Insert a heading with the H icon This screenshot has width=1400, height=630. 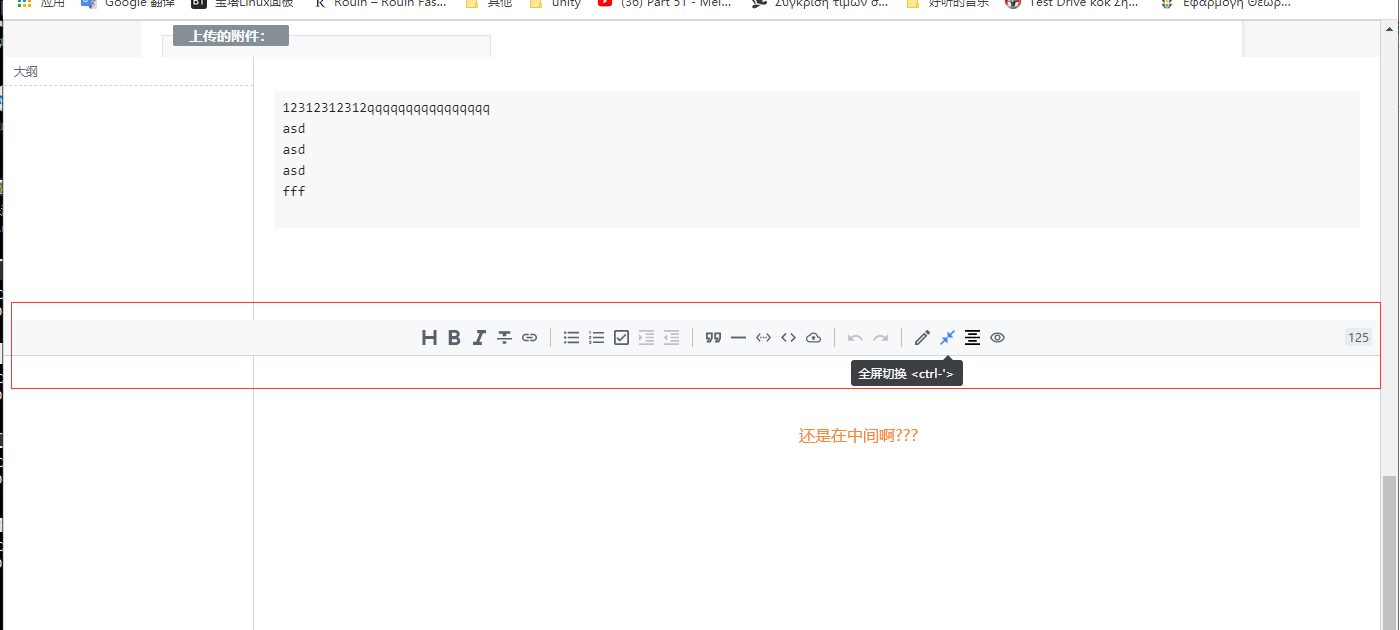[x=429, y=337]
